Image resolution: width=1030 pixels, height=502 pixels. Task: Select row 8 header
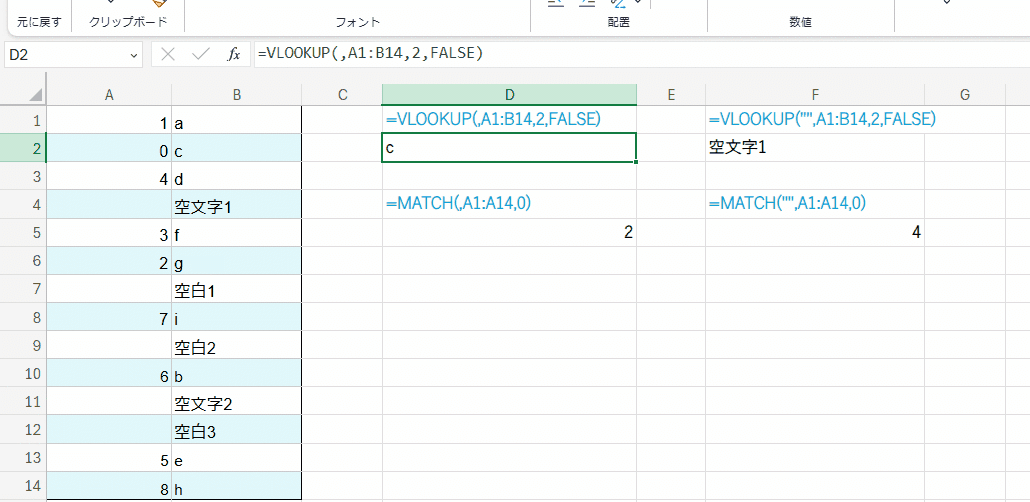(23, 317)
